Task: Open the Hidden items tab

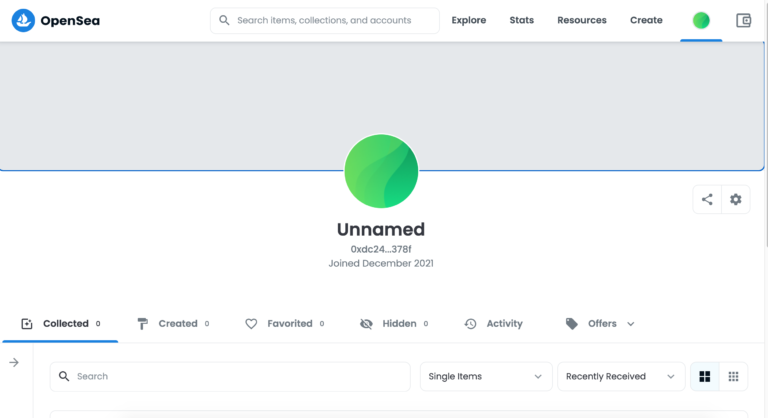Action: coord(393,324)
